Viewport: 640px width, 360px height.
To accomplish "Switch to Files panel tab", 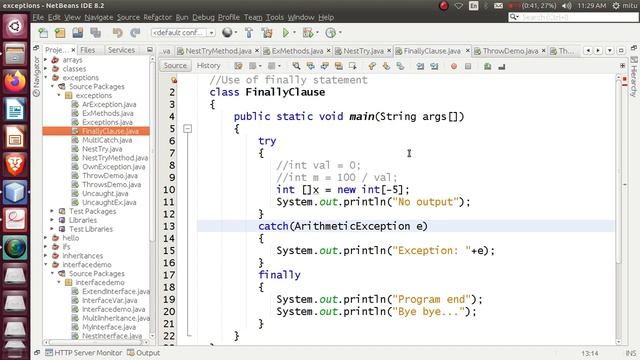I will pyautogui.click(x=87, y=50).
